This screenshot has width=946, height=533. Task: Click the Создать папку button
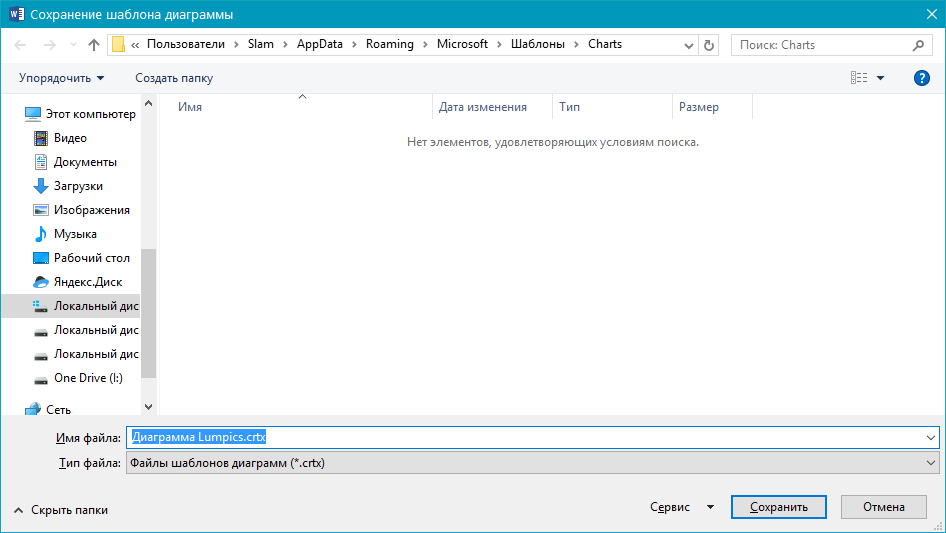[174, 78]
